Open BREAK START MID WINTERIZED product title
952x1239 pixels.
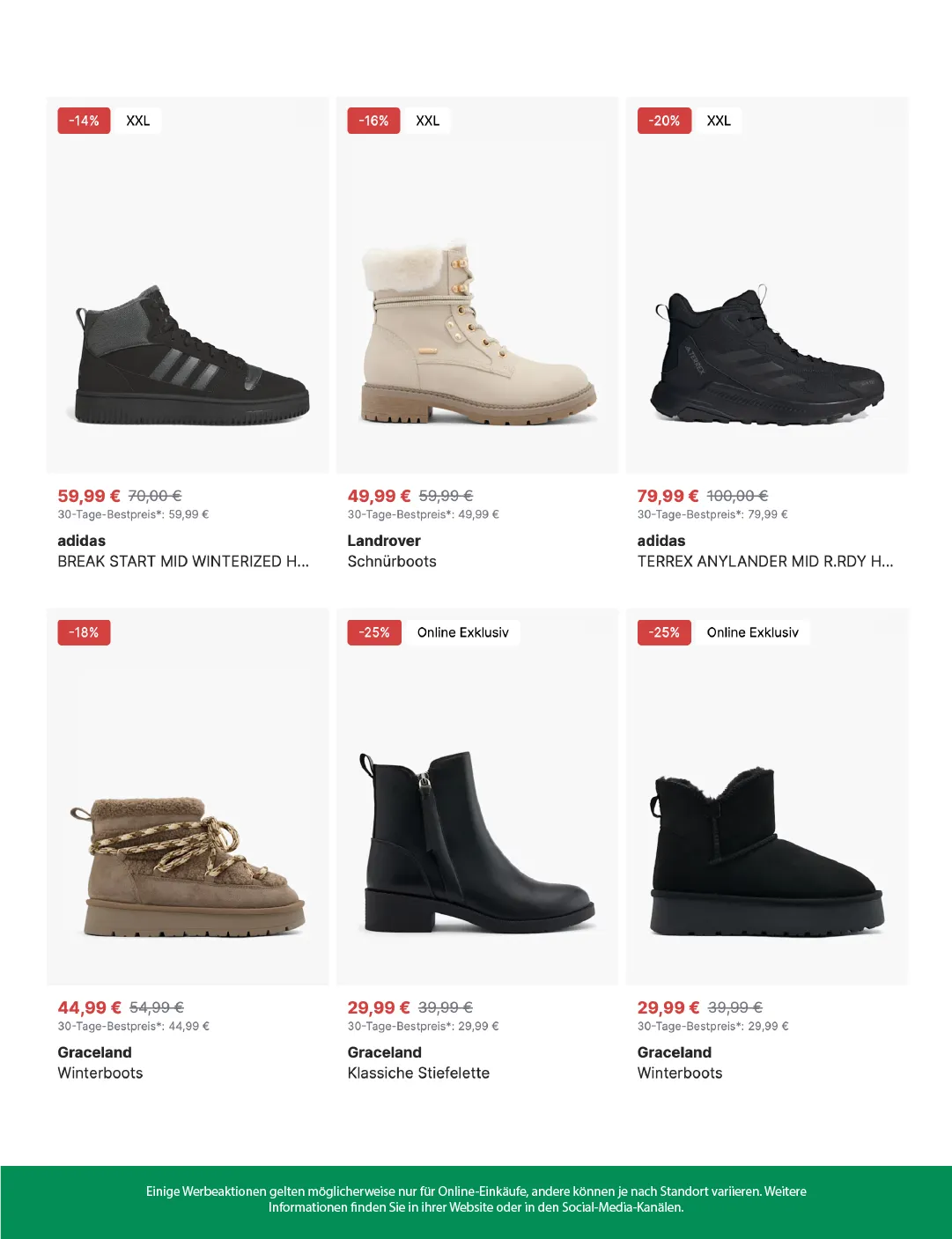click(183, 562)
